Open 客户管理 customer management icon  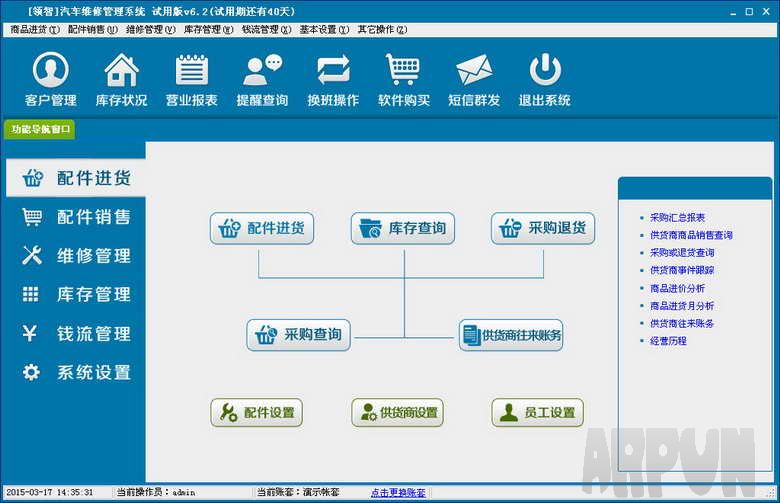[x=50, y=80]
